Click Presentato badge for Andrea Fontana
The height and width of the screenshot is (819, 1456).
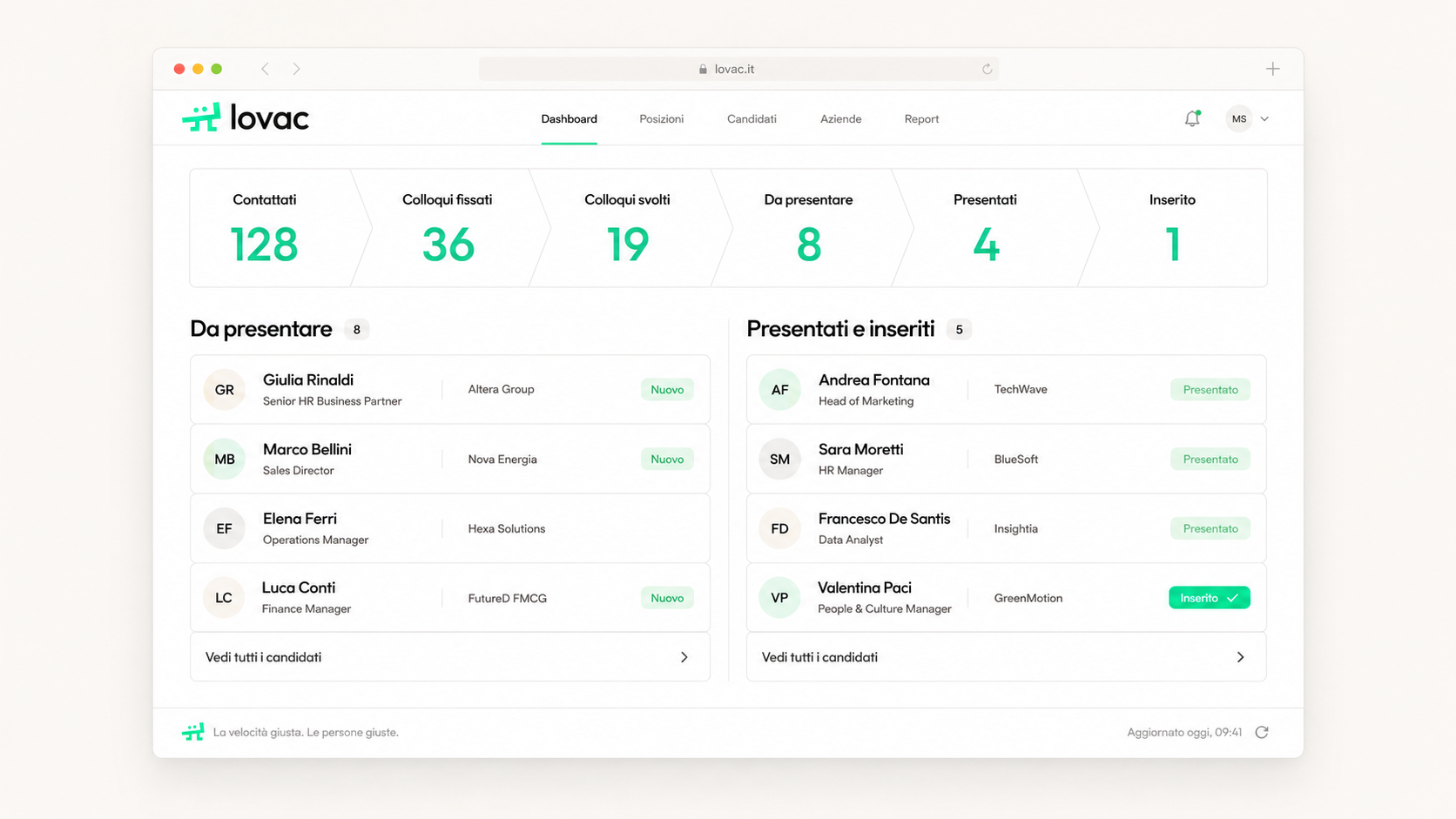(x=1210, y=389)
